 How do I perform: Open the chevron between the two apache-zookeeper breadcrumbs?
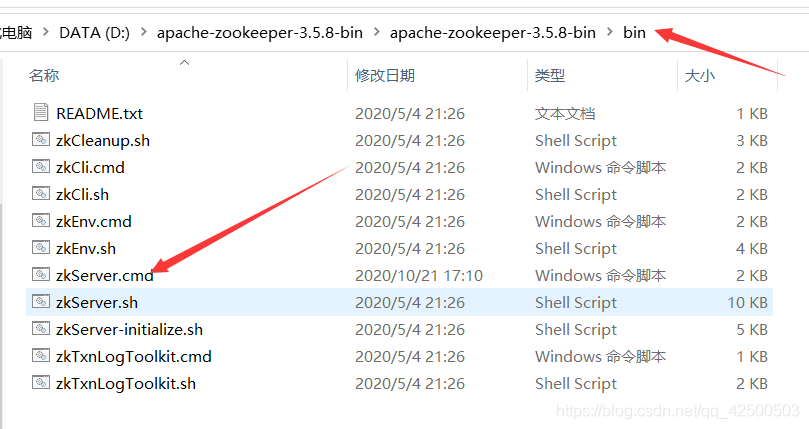tap(377, 33)
